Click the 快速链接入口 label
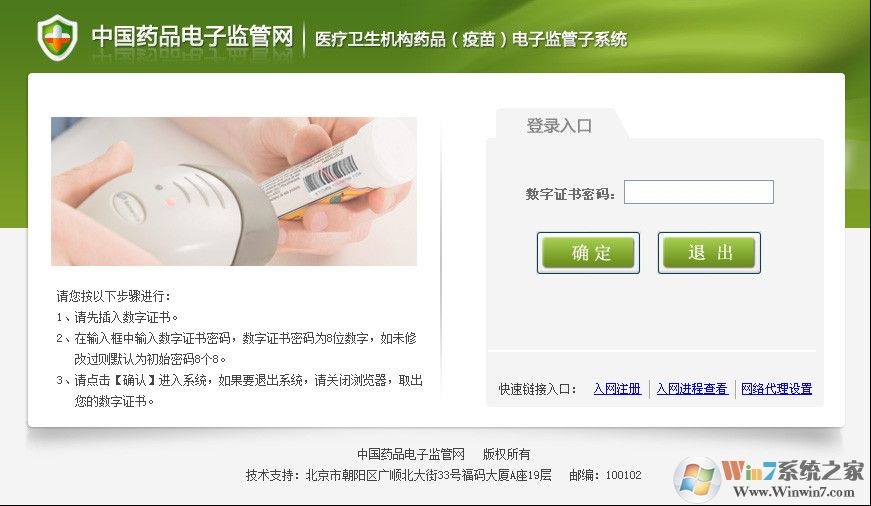This screenshot has width=871, height=506. tap(537, 389)
